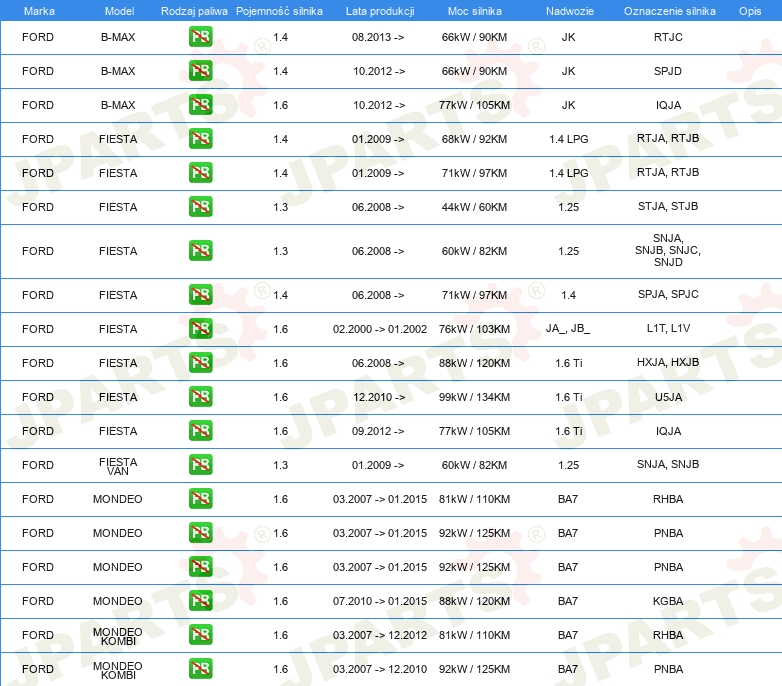Select the fuel icon in the Fiesta L1T, L1V row
The height and width of the screenshot is (686, 782).
[x=200, y=329]
